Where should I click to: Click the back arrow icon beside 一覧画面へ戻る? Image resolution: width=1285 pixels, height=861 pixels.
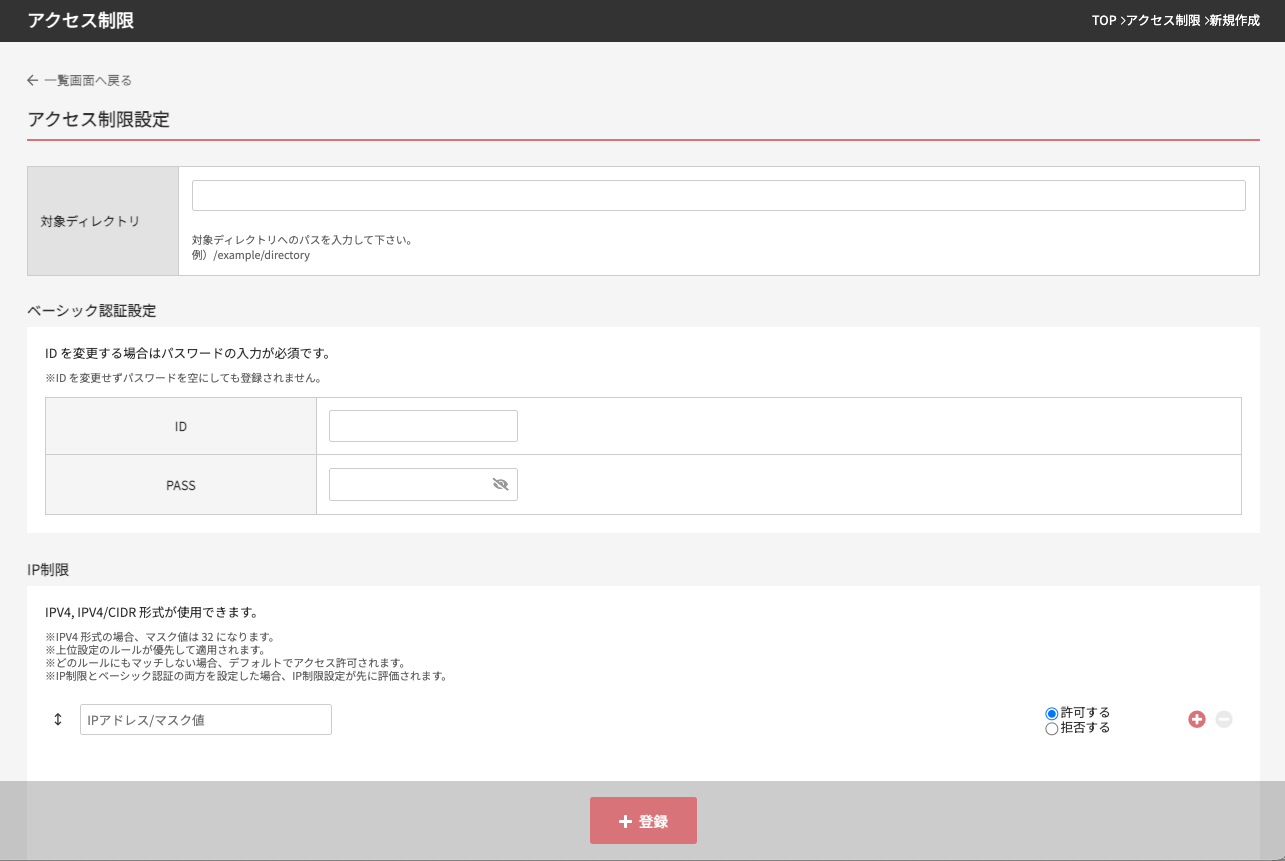(33, 80)
